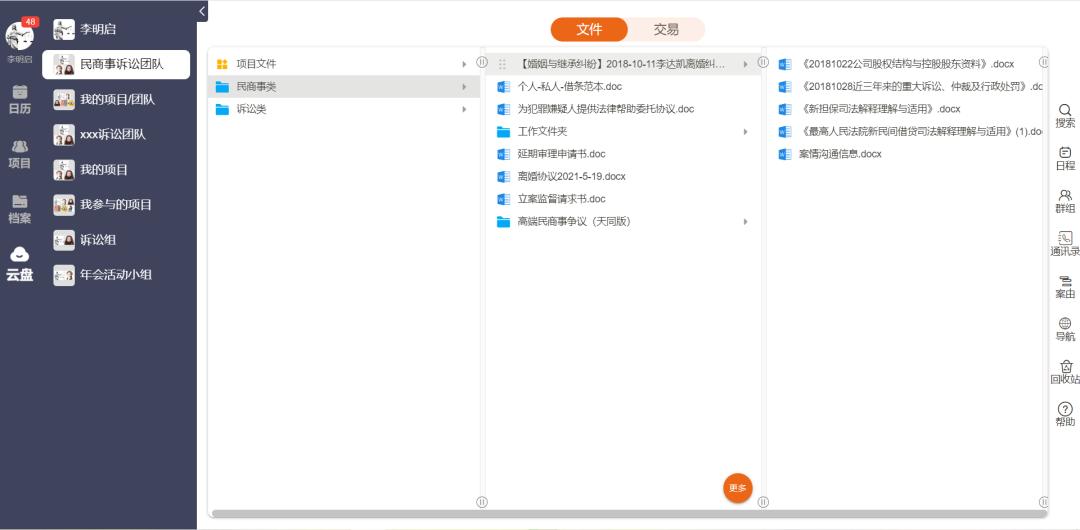The image size is (1080, 530).
Task: Open 延期审理申请书.doc
Action: [561, 154]
